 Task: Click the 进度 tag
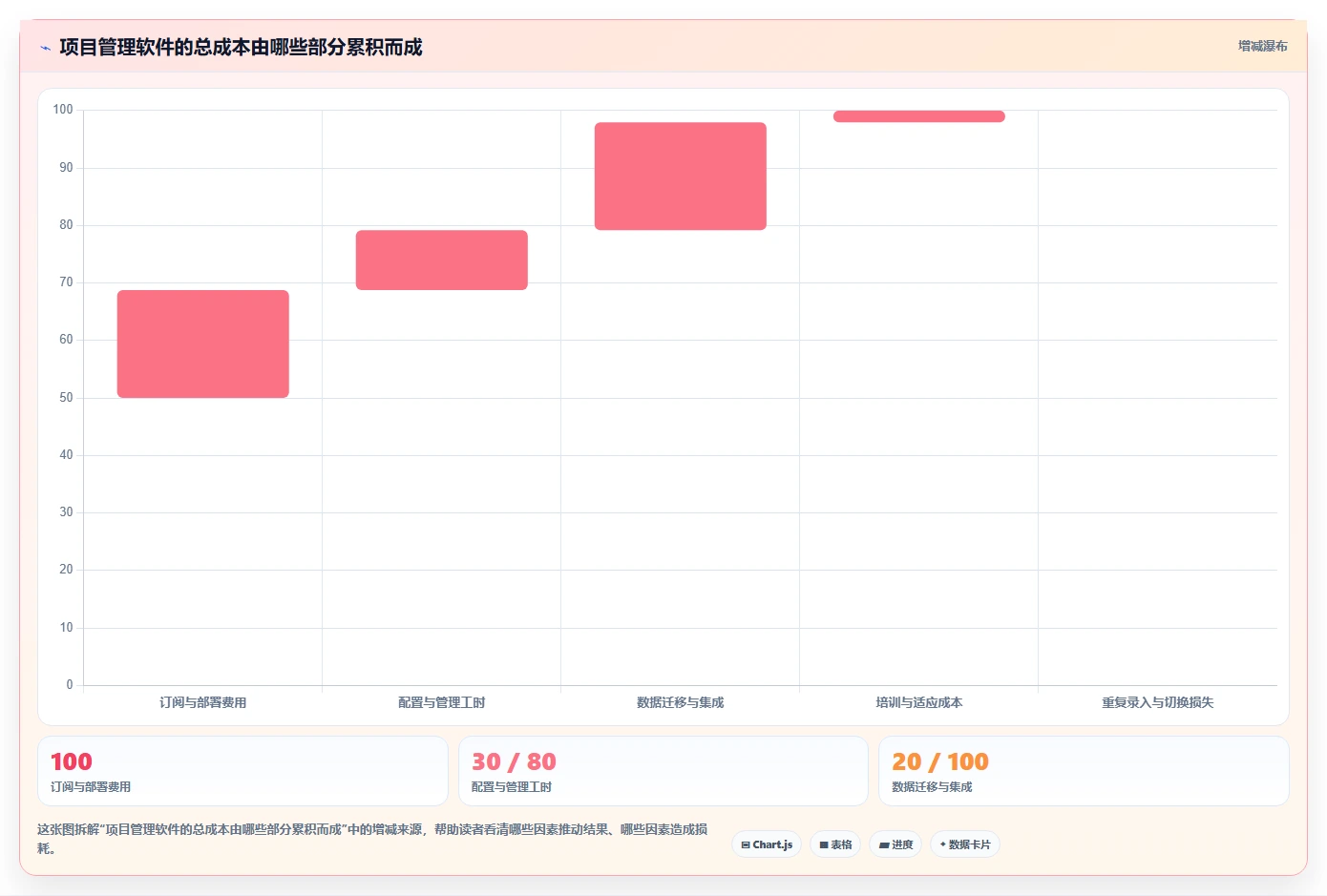895,844
